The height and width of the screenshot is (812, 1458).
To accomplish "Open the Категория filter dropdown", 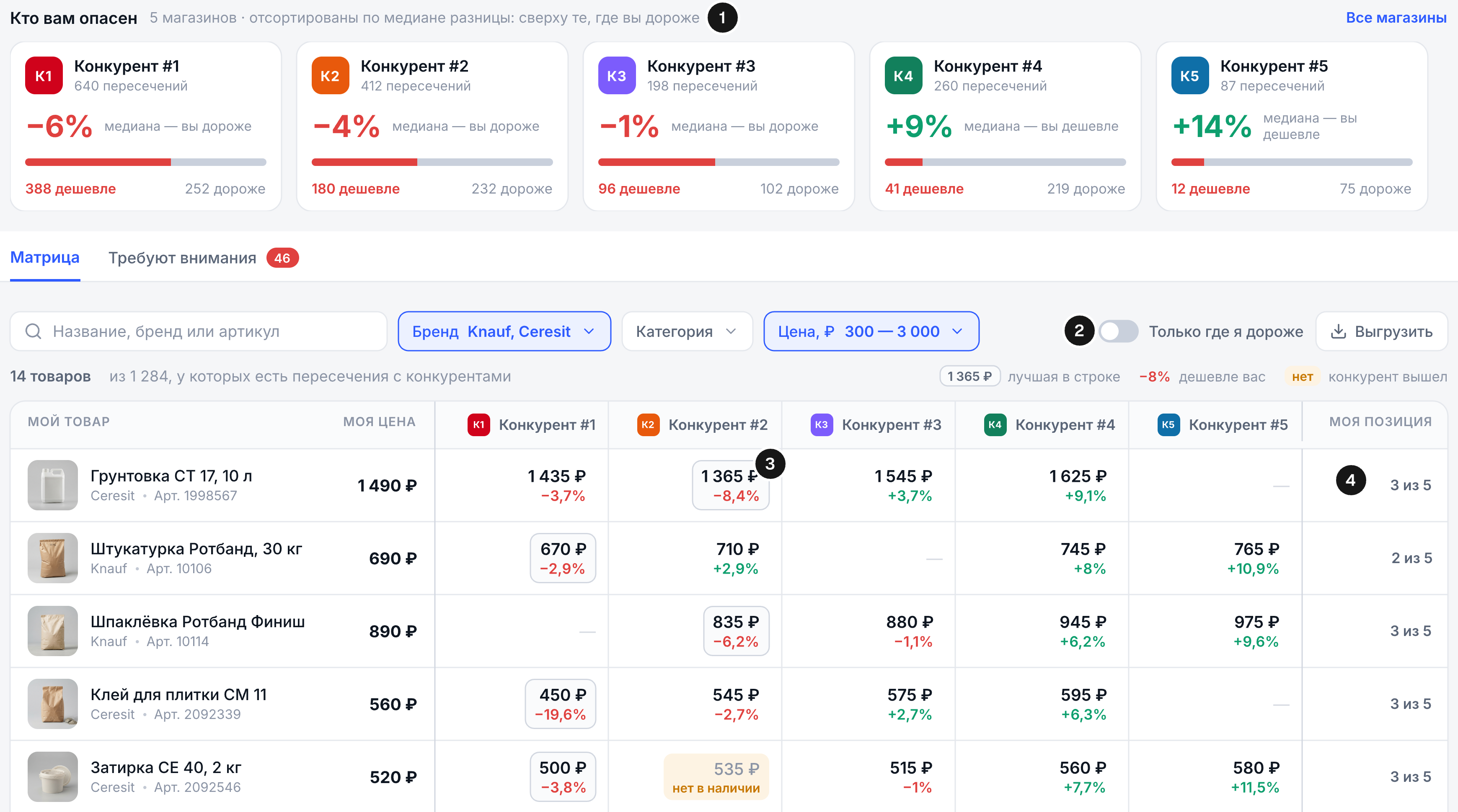I will (687, 331).
